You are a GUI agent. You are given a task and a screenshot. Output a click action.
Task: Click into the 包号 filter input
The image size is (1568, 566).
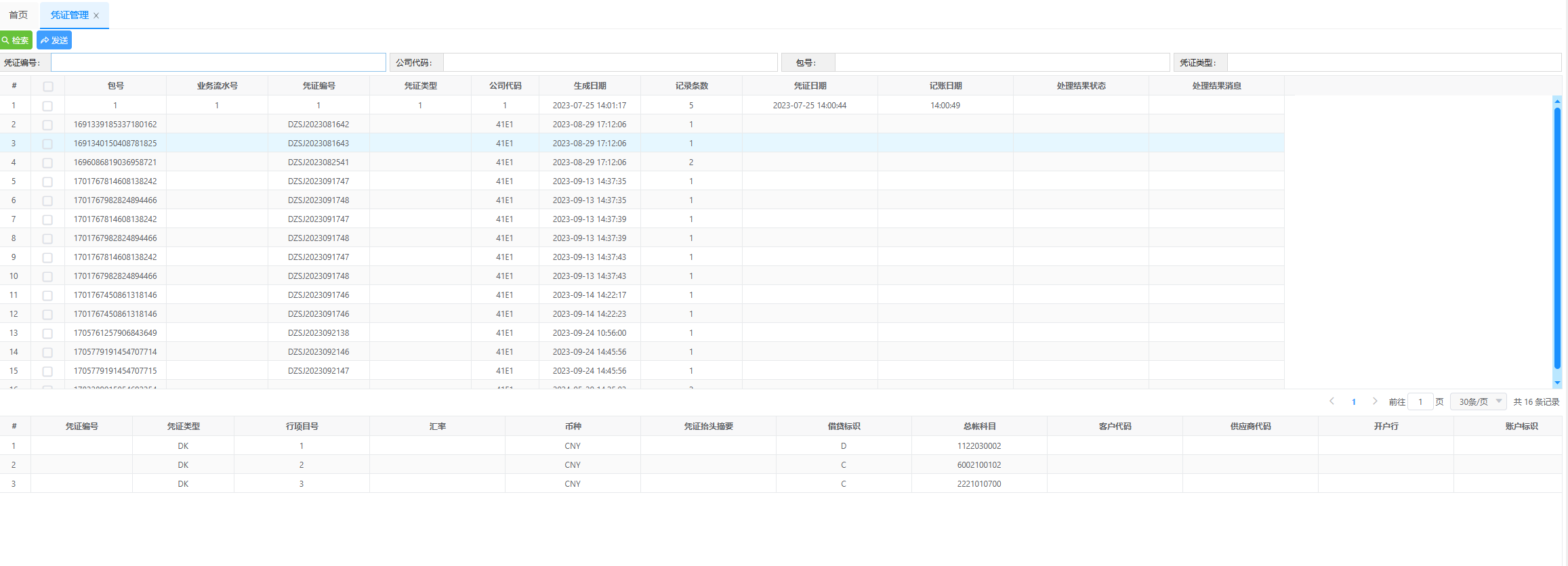click(x=1002, y=62)
